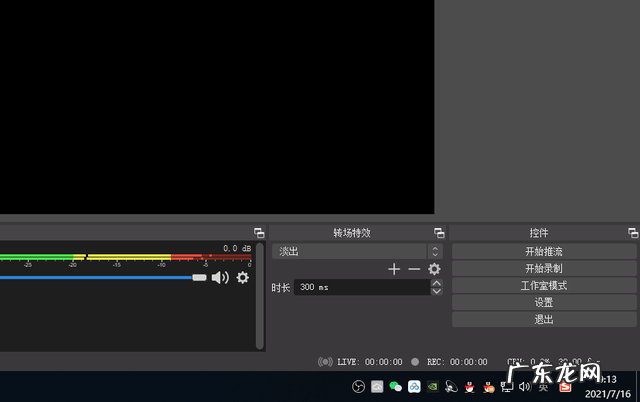This screenshot has width=640, height=402.
Task: Open transition properties gear icon
Action: click(434, 269)
